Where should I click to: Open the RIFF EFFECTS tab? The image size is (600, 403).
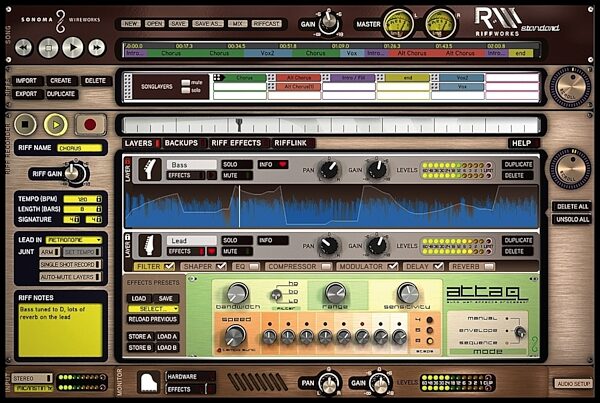click(239, 143)
